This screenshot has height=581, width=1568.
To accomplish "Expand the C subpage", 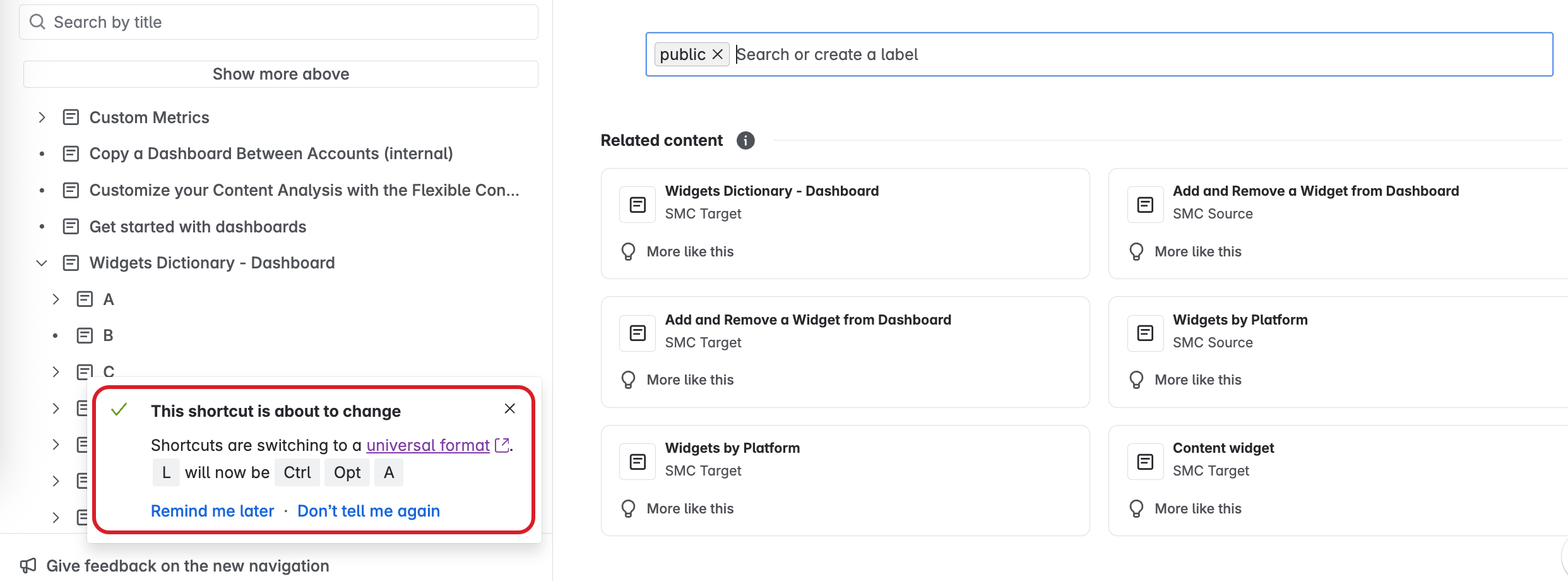I will point(56,372).
